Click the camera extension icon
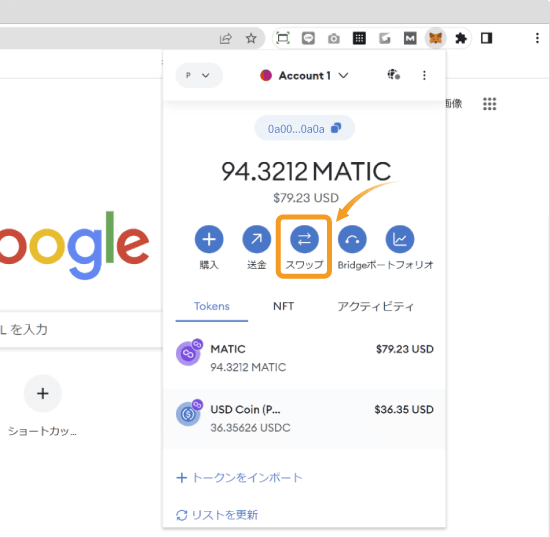The width and height of the screenshot is (550, 538). pyautogui.click(x=334, y=38)
